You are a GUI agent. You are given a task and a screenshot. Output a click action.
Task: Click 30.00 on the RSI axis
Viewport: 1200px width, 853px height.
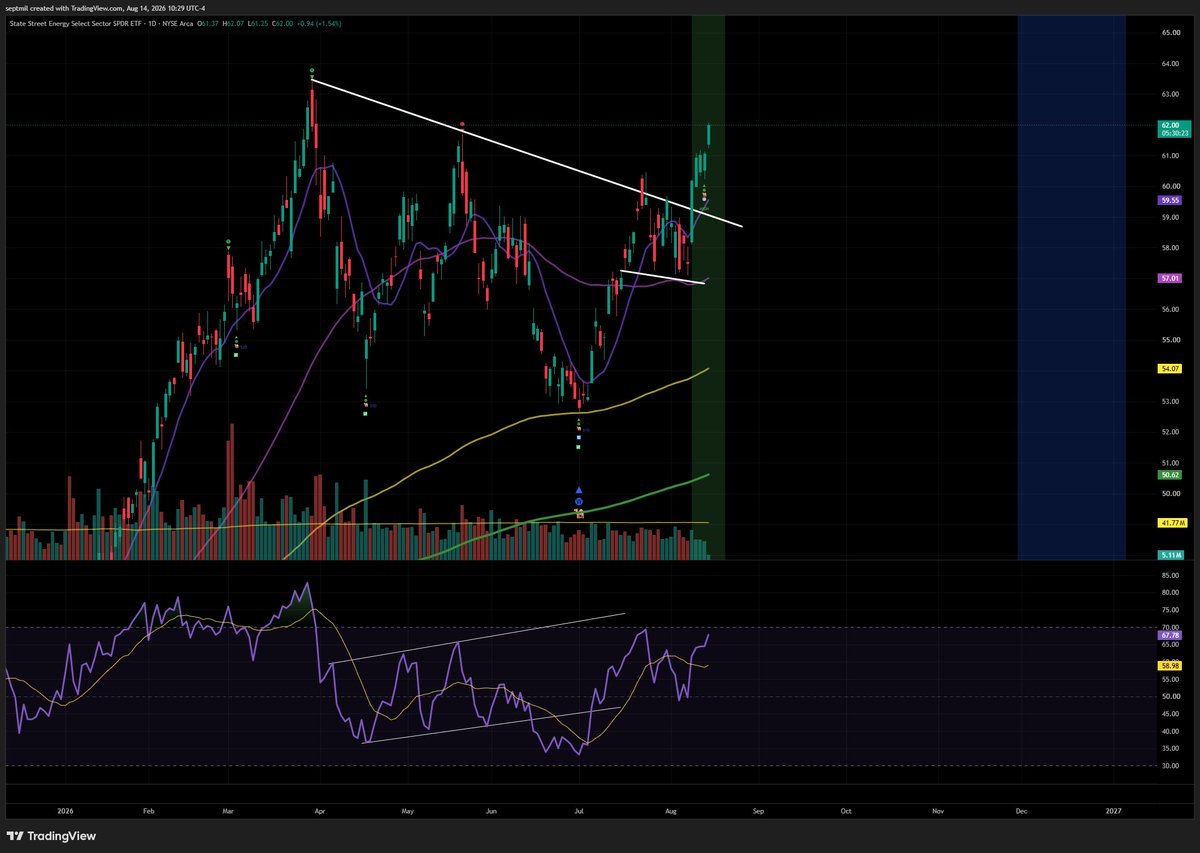click(x=1170, y=766)
